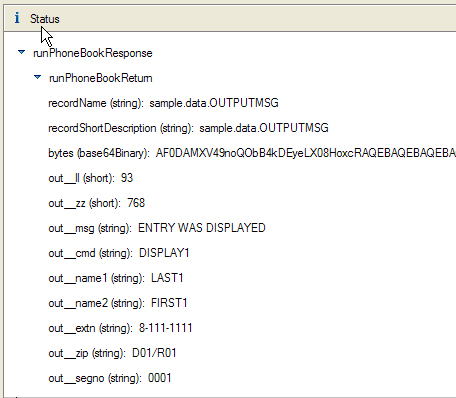The width and height of the screenshot is (456, 398).
Task: Select the out__msg (string) row
Action: click(157, 228)
